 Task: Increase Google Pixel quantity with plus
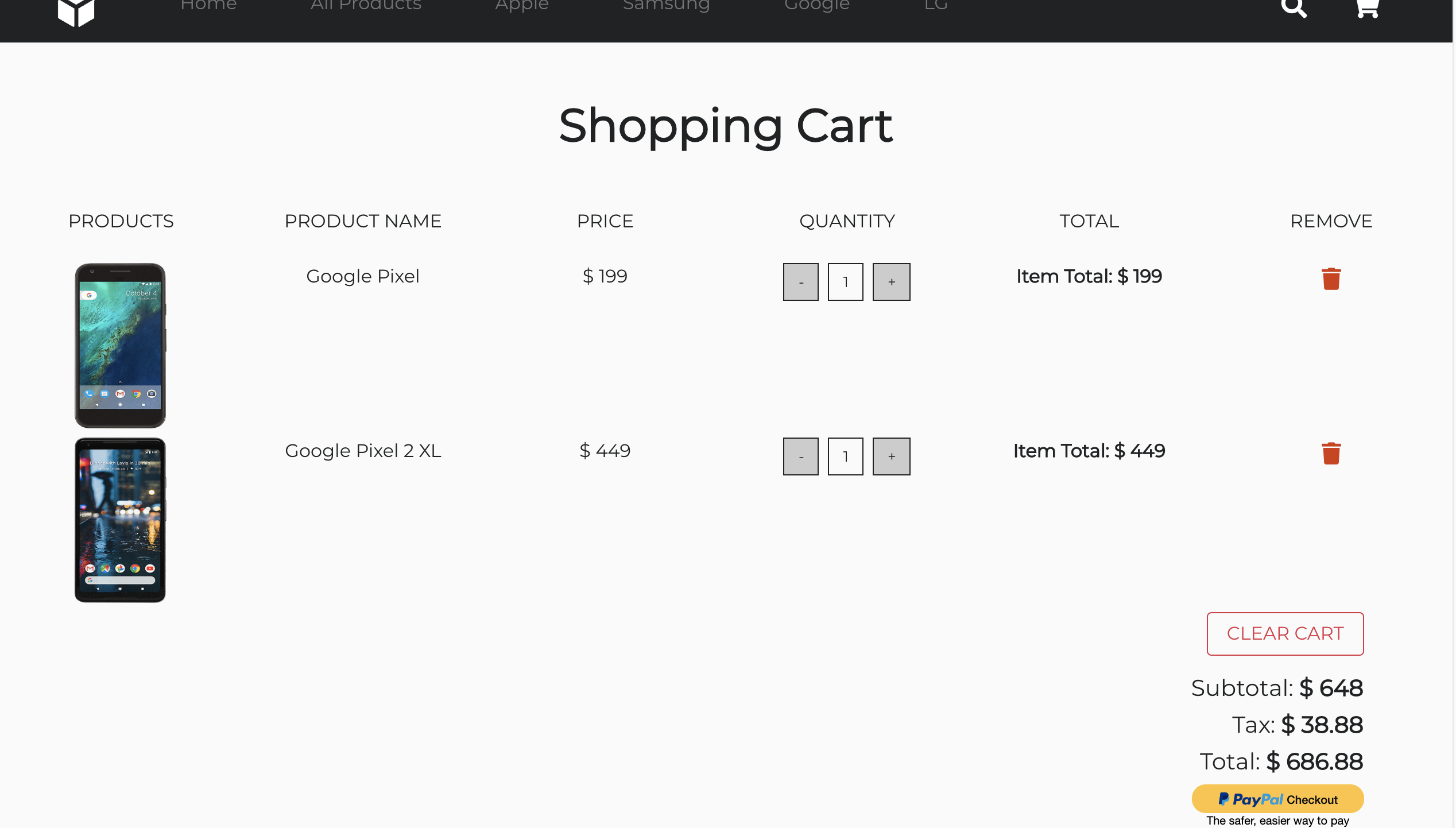click(891, 282)
